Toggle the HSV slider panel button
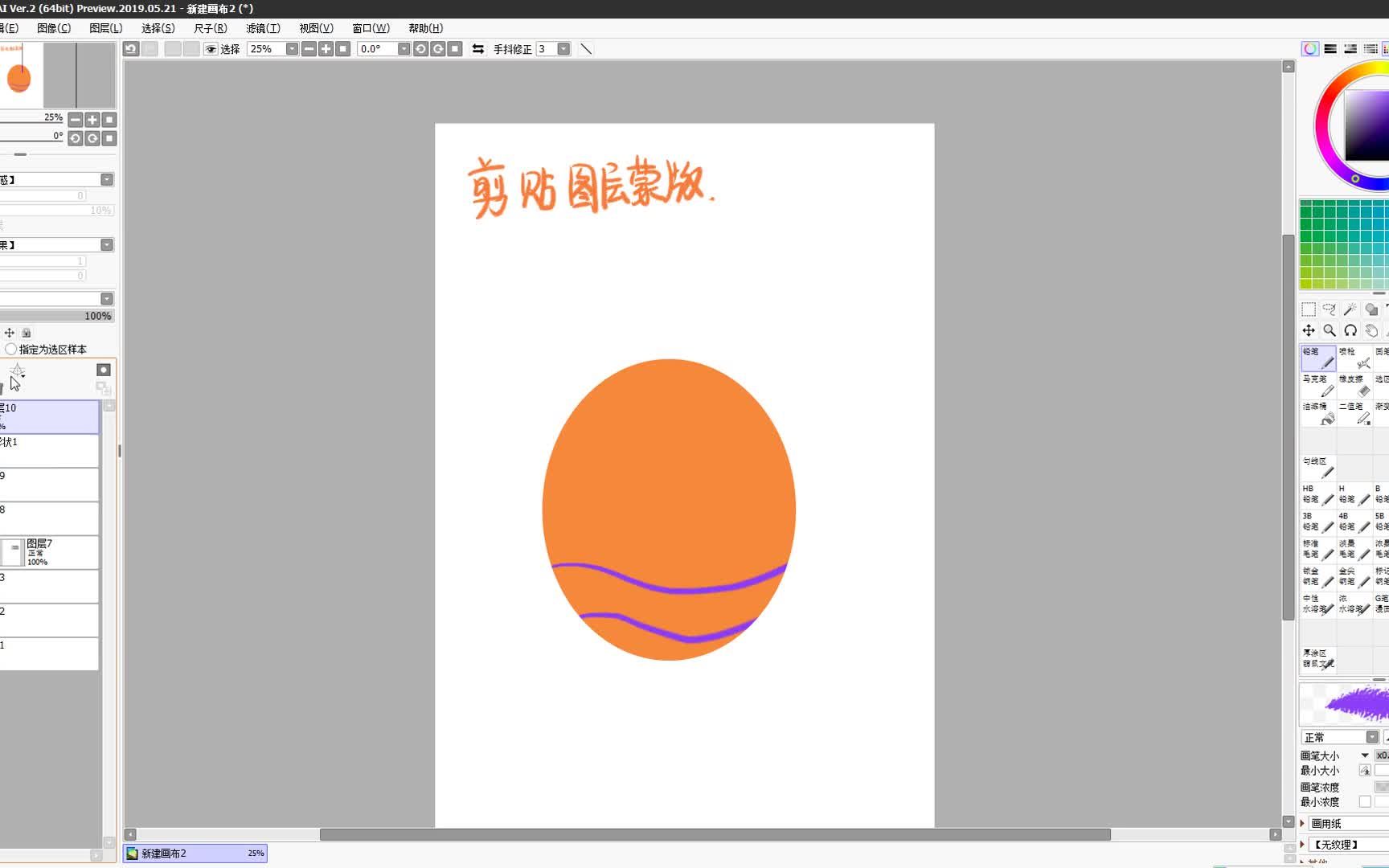 [x=1350, y=49]
